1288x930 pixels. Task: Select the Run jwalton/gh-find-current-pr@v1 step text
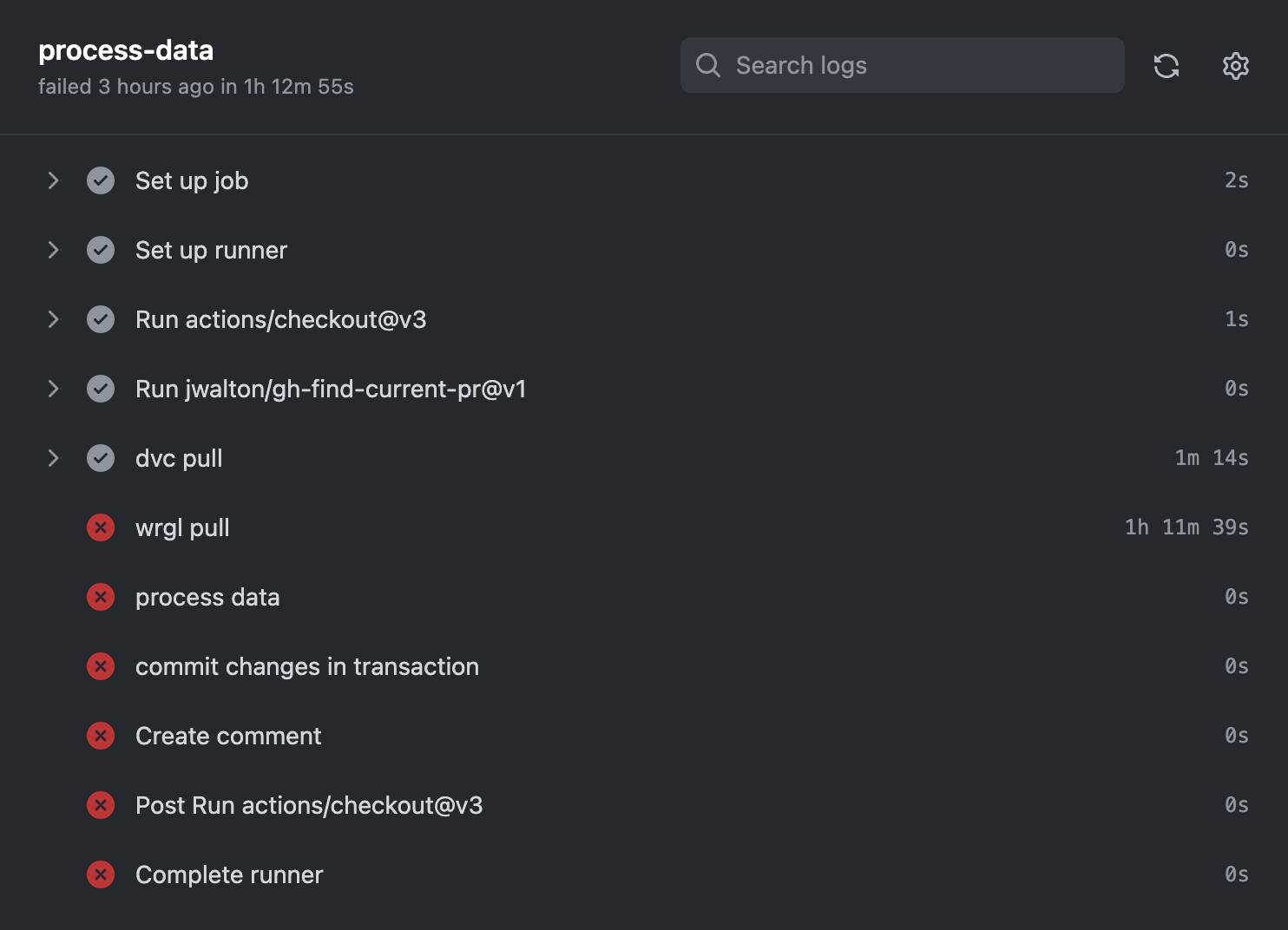tap(331, 389)
